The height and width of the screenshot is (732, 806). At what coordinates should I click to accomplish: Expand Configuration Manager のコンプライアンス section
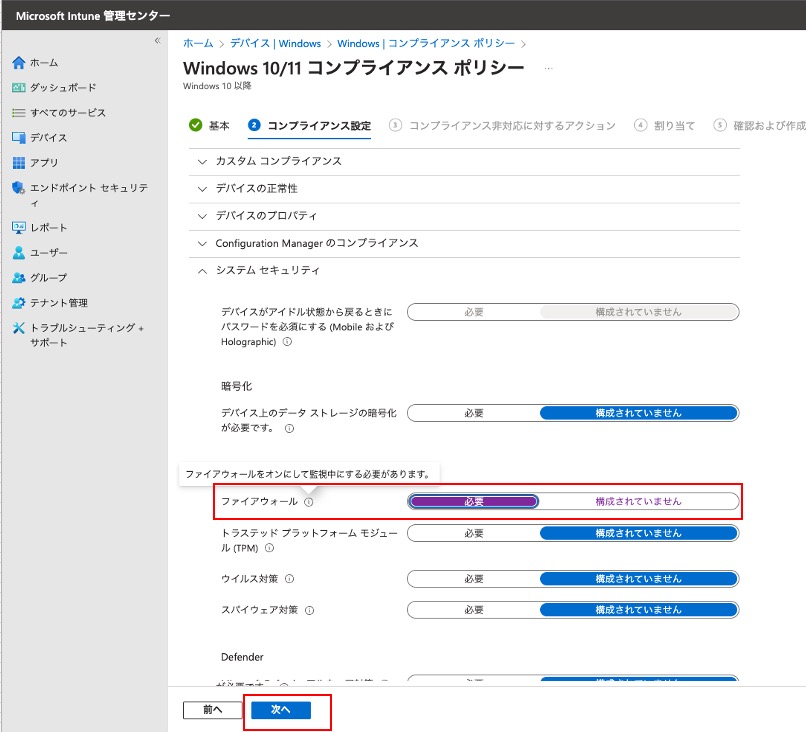click(x=465, y=243)
